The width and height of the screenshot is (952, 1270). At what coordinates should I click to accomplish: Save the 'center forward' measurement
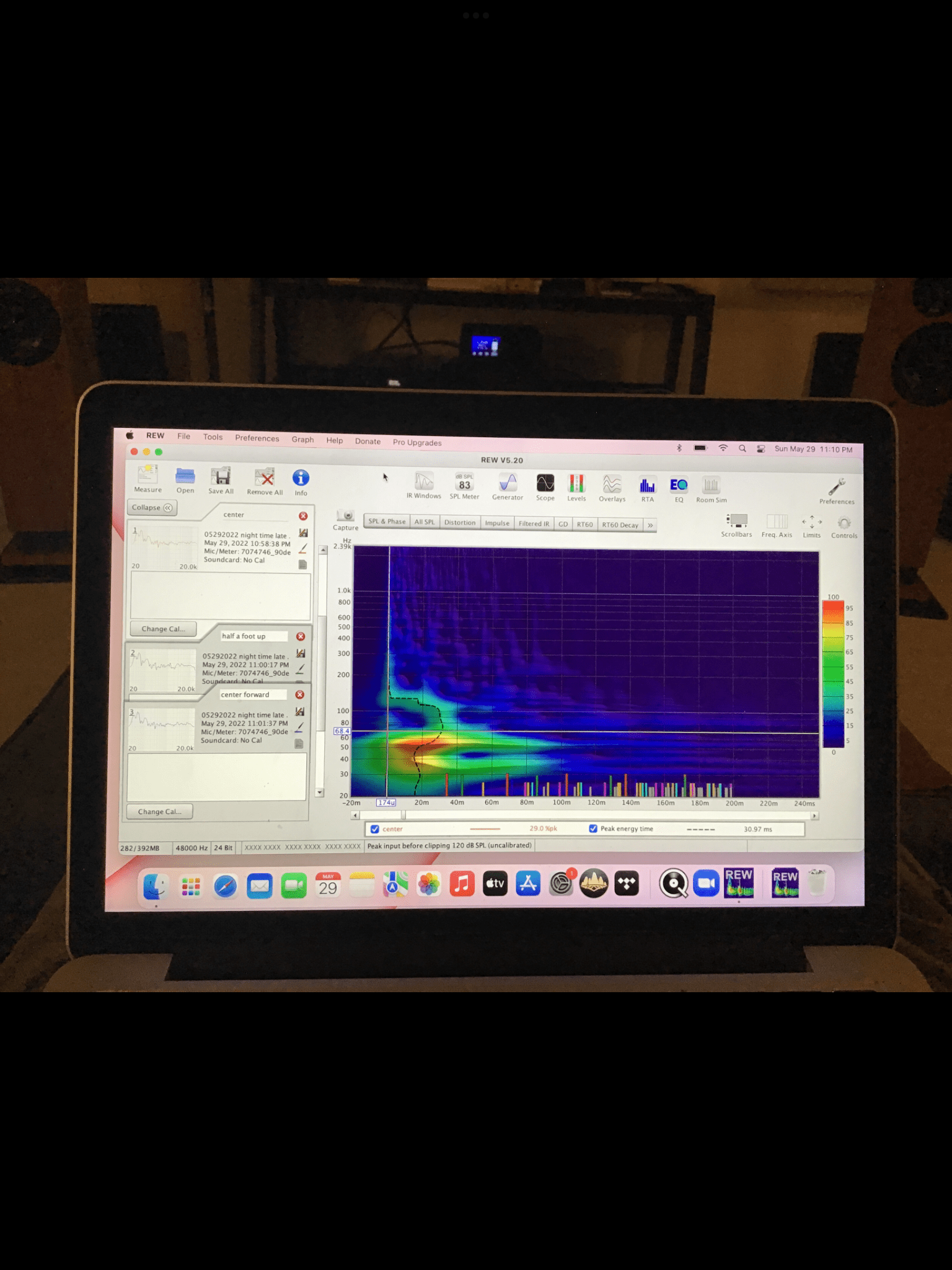click(x=300, y=711)
